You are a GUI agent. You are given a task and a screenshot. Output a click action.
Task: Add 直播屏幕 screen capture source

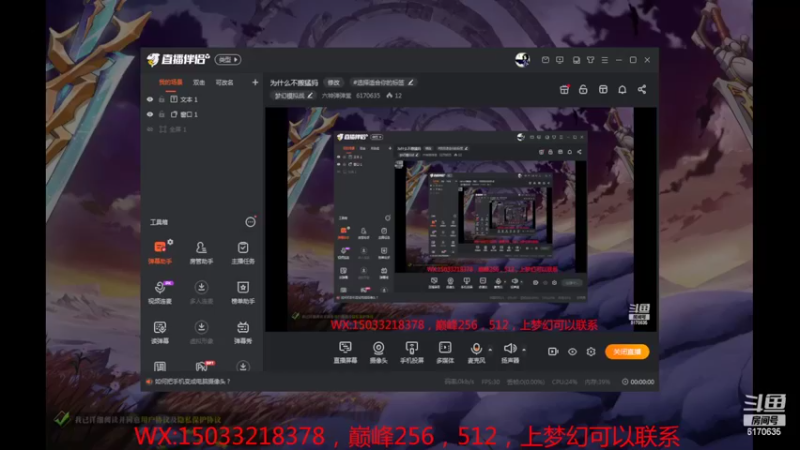(x=345, y=352)
